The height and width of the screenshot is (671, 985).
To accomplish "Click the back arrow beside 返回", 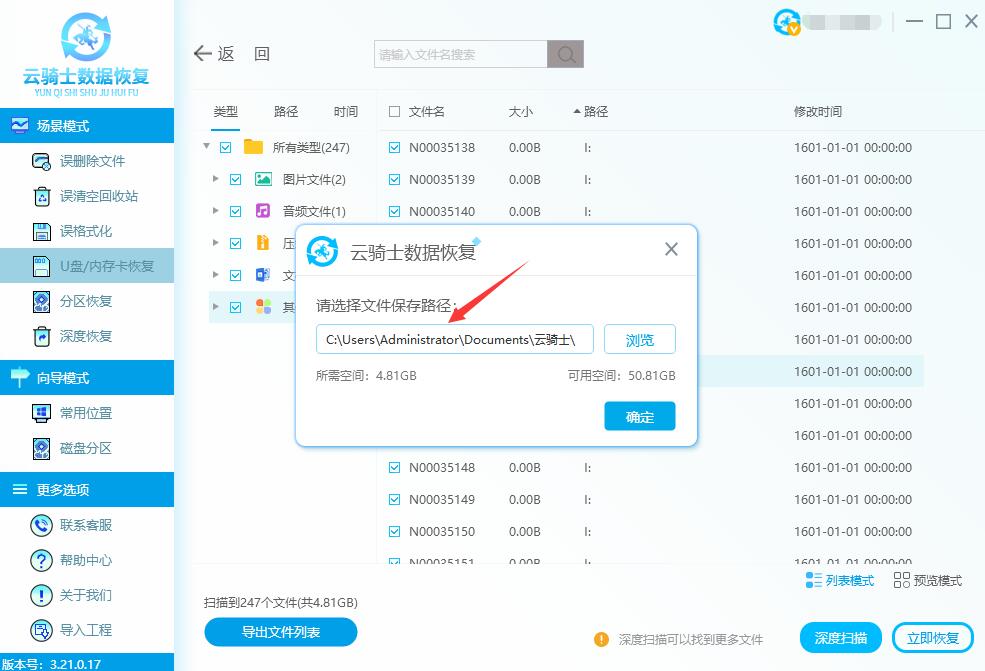I will tap(203, 54).
